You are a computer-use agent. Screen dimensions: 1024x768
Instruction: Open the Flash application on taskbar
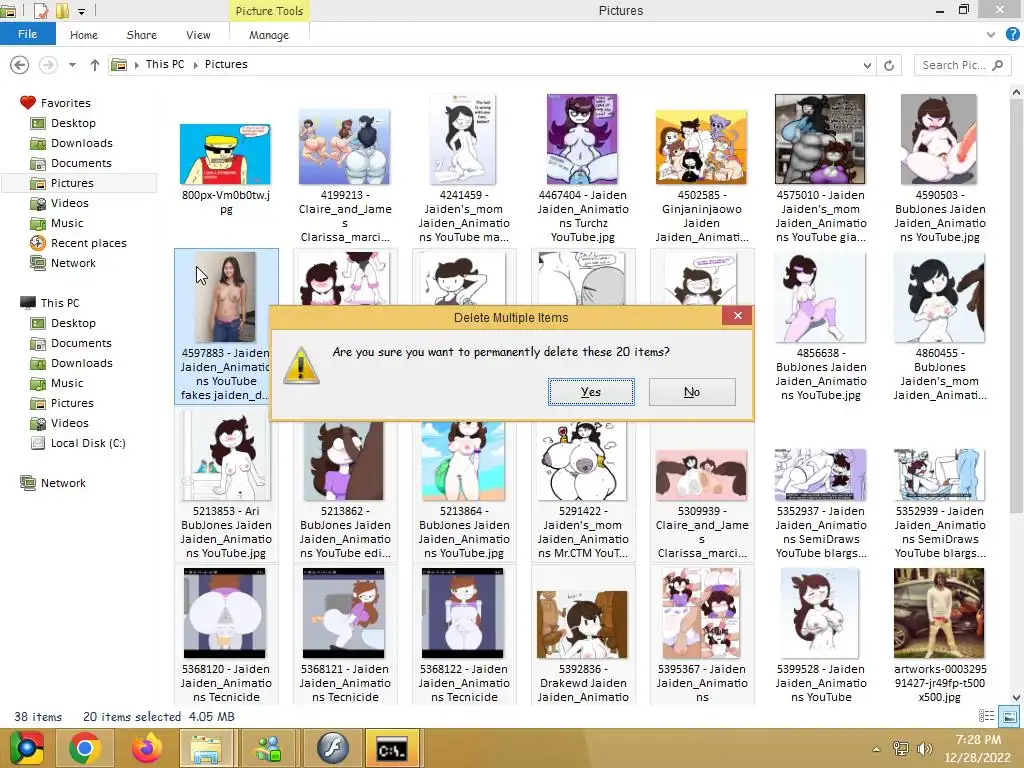click(x=332, y=748)
